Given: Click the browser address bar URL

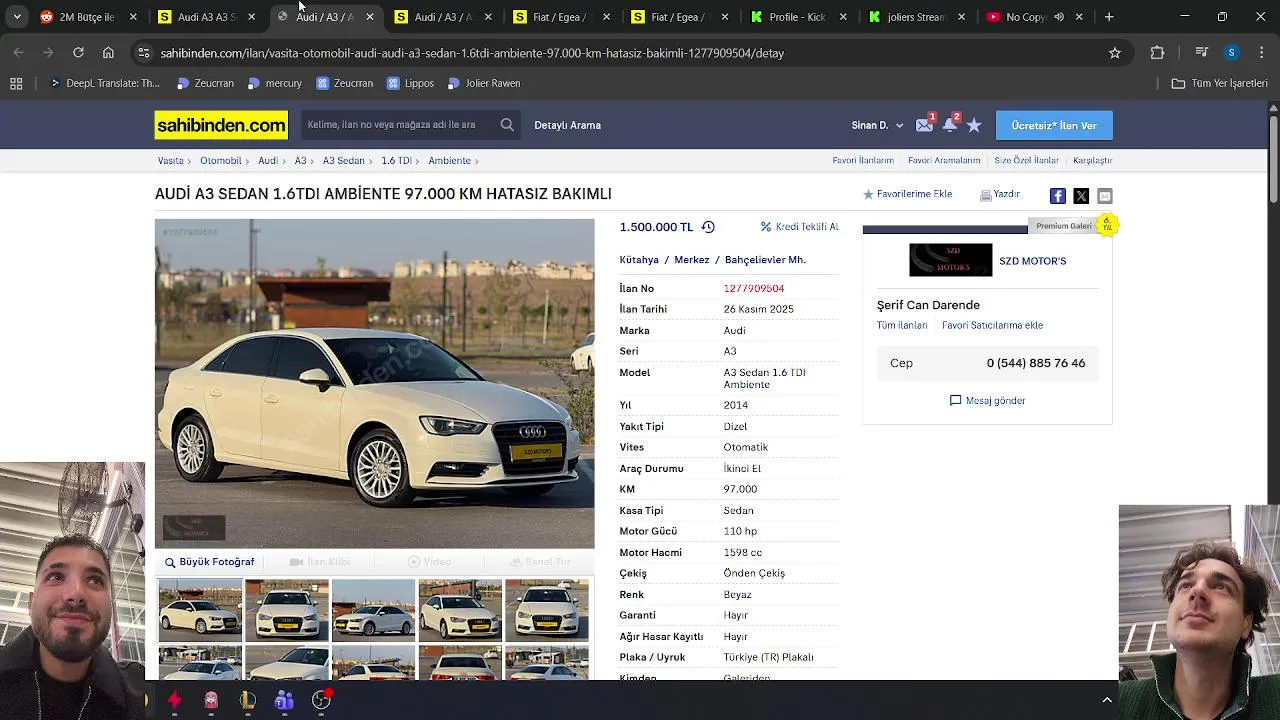Looking at the screenshot, I should 472,53.
